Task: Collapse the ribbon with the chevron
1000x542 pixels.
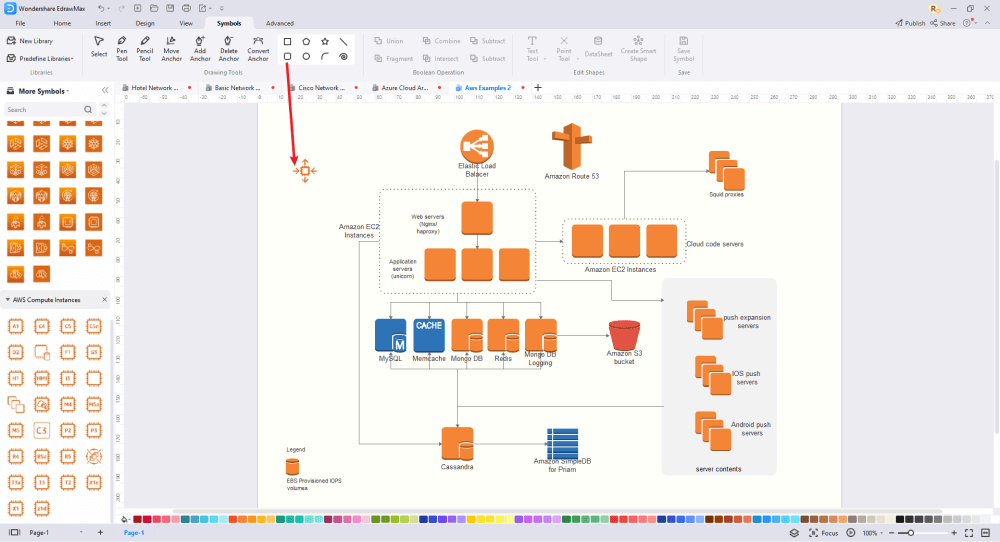Action: click(x=987, y=23)
